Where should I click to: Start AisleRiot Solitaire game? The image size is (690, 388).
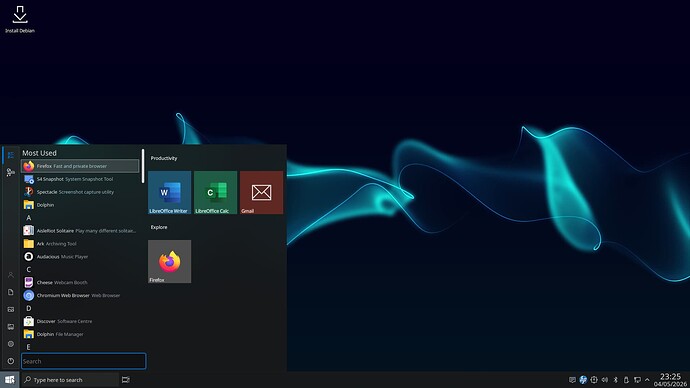80,231
